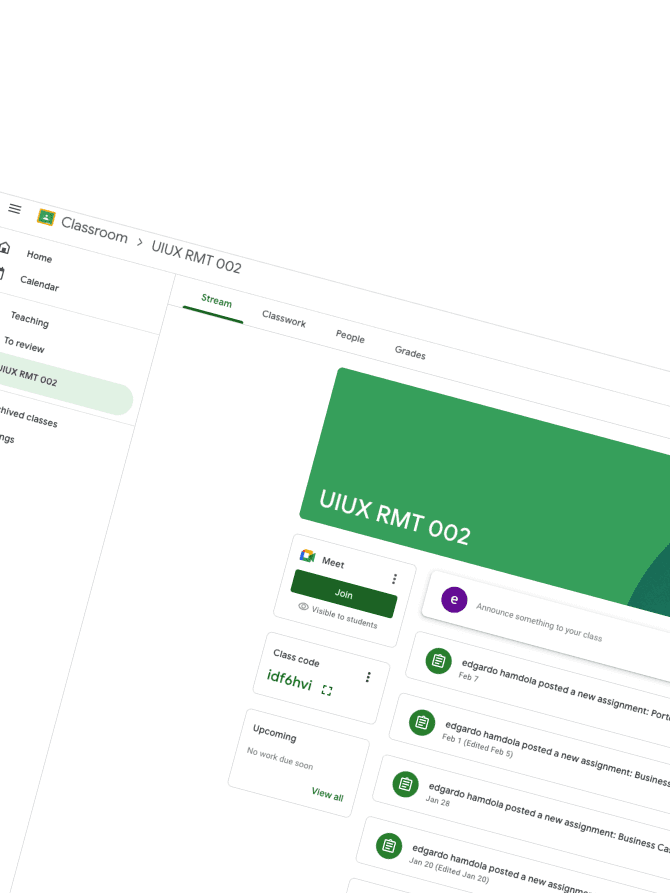Image resolution: width=670 pixels, height=893 pixels.
Task: Click the Visible to students eye icon
Action: tap(304, 607)
